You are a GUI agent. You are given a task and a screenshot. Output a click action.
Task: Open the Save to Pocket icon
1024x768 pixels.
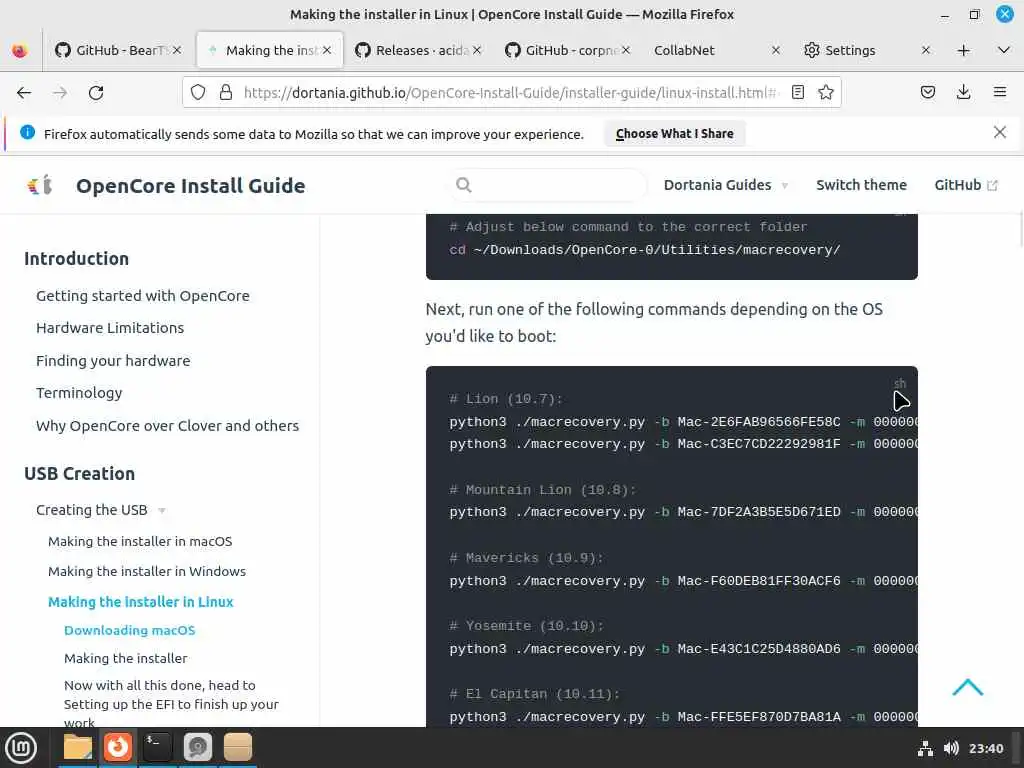[x=927, y=92]
